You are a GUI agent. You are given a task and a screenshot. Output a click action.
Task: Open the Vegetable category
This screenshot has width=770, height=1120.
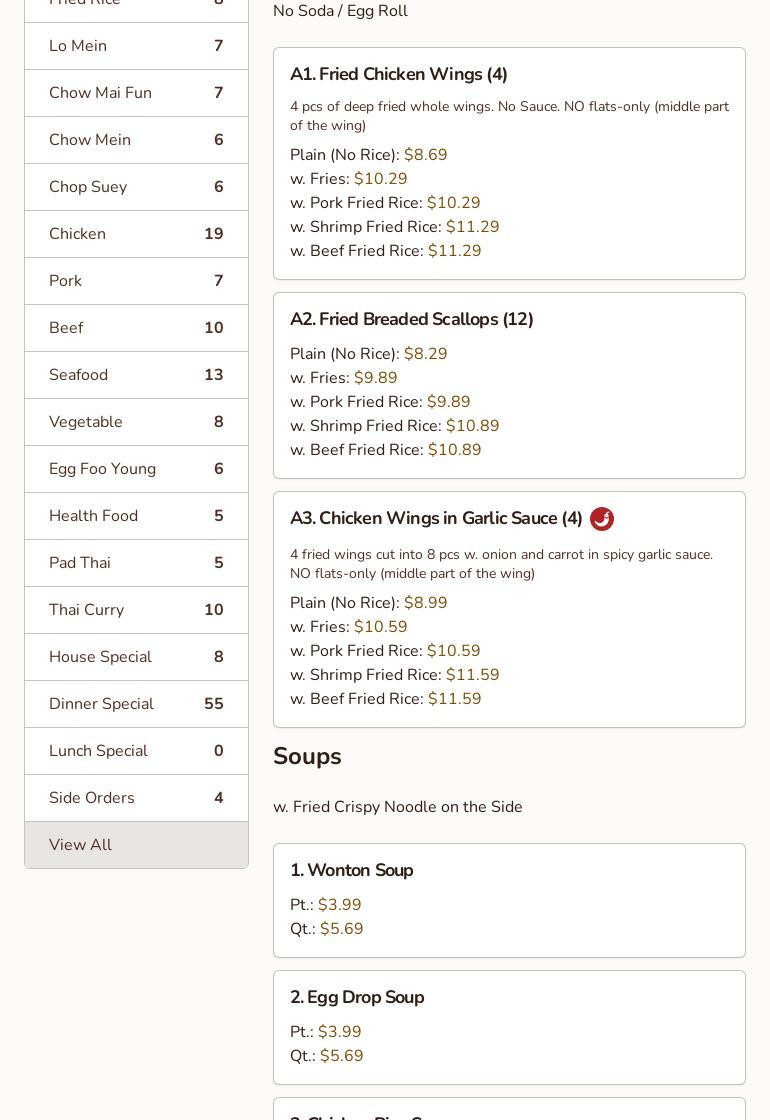(136, 422)
